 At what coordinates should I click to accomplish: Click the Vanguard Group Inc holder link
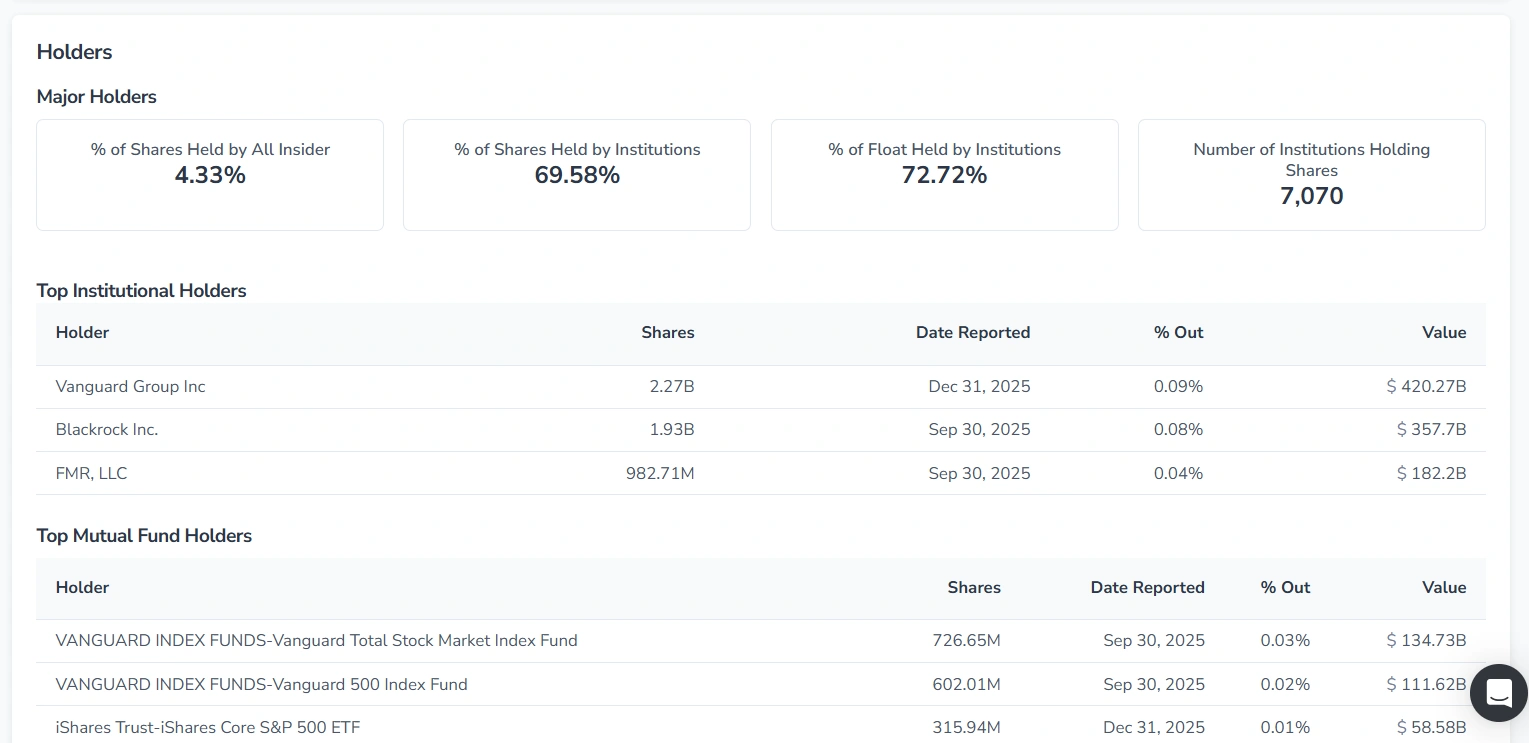click(x=130, y=386)
